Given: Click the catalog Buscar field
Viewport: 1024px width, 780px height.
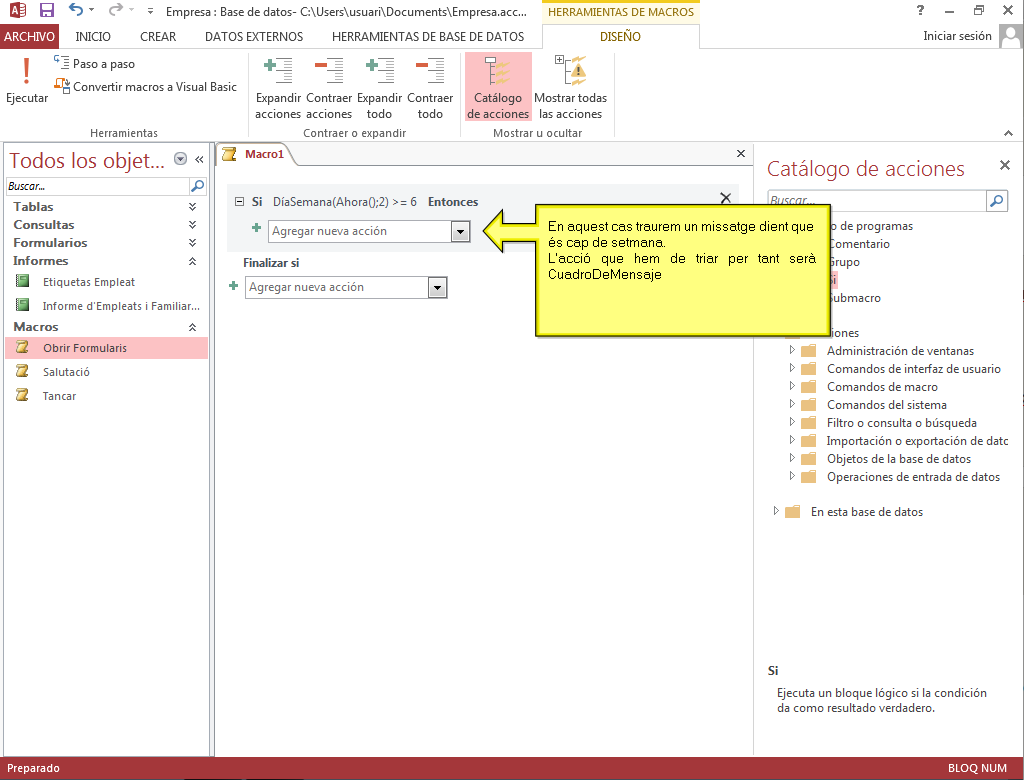Looking at the screenshot, I should [x=876, y=201].
